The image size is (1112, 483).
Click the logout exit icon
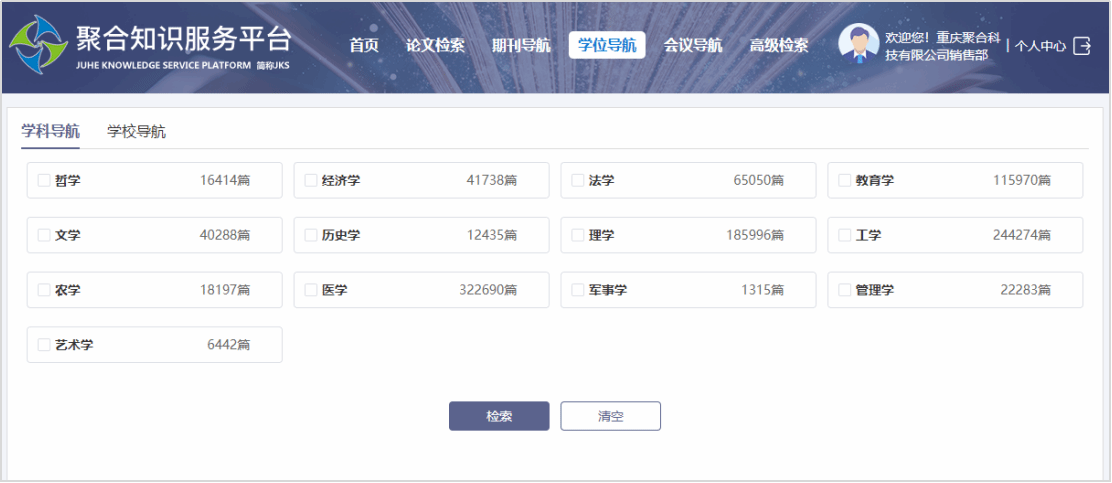coord(1082,45)
